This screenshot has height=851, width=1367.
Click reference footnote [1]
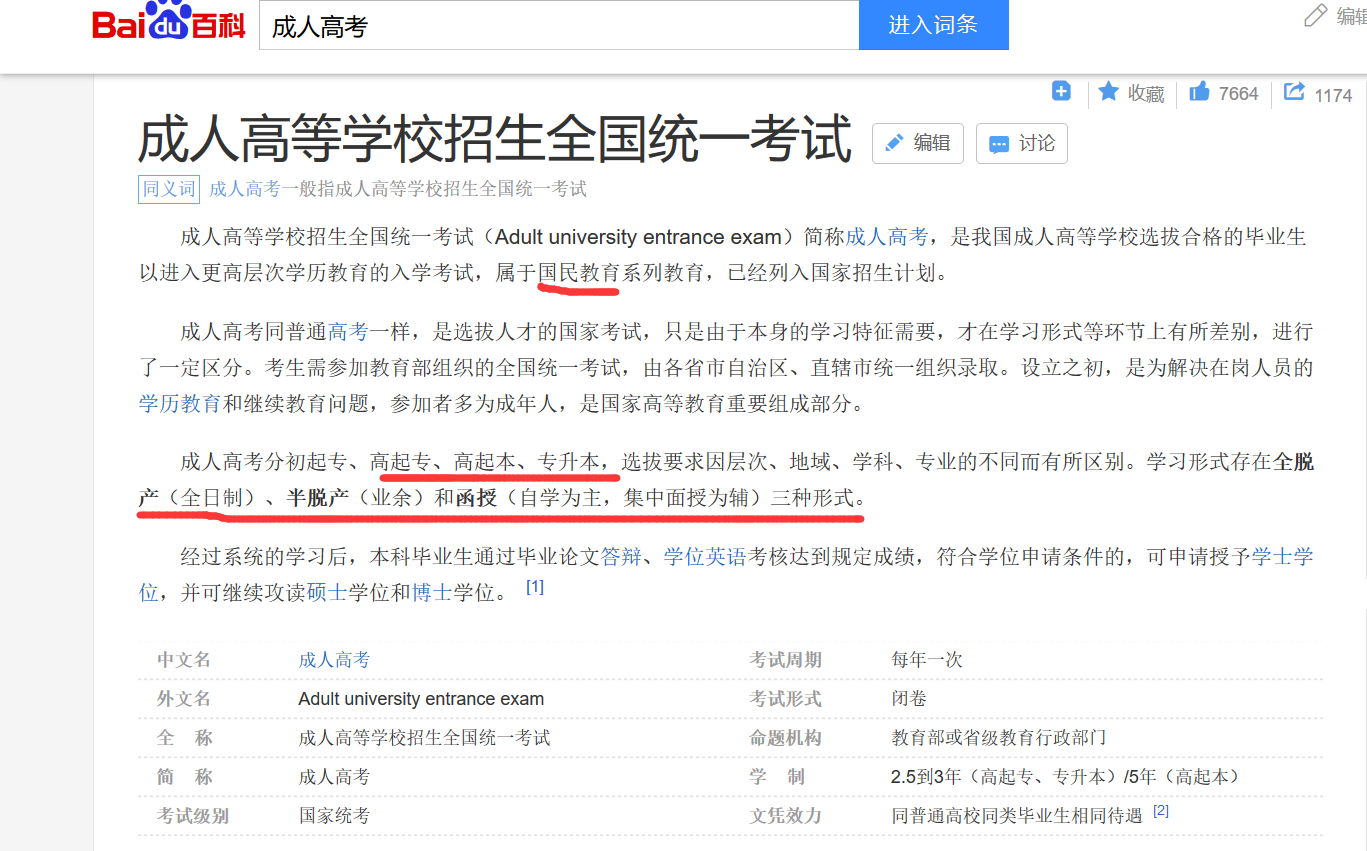click(x=535, y=587)
